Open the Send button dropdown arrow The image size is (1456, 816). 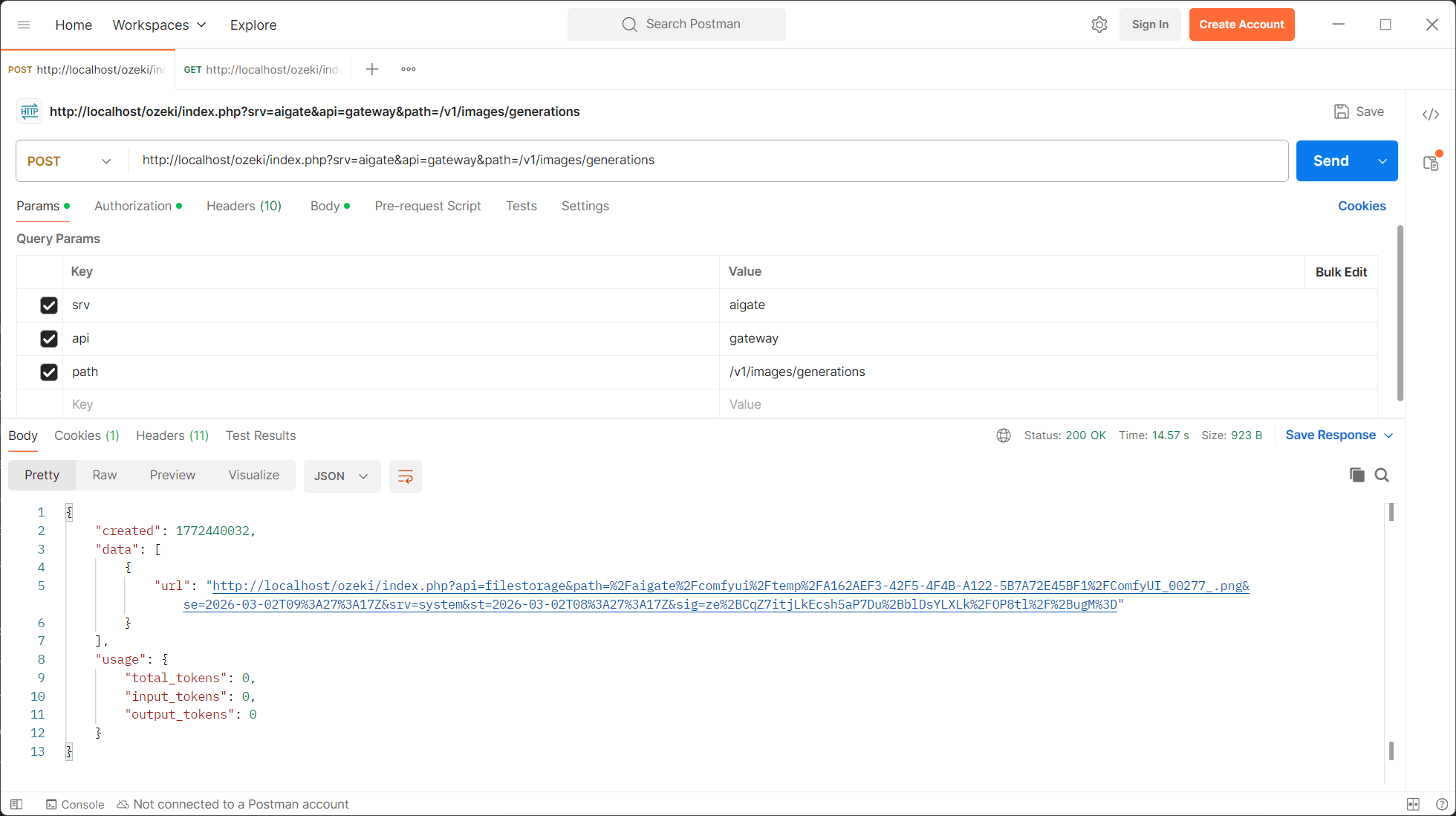point(1382,161)
